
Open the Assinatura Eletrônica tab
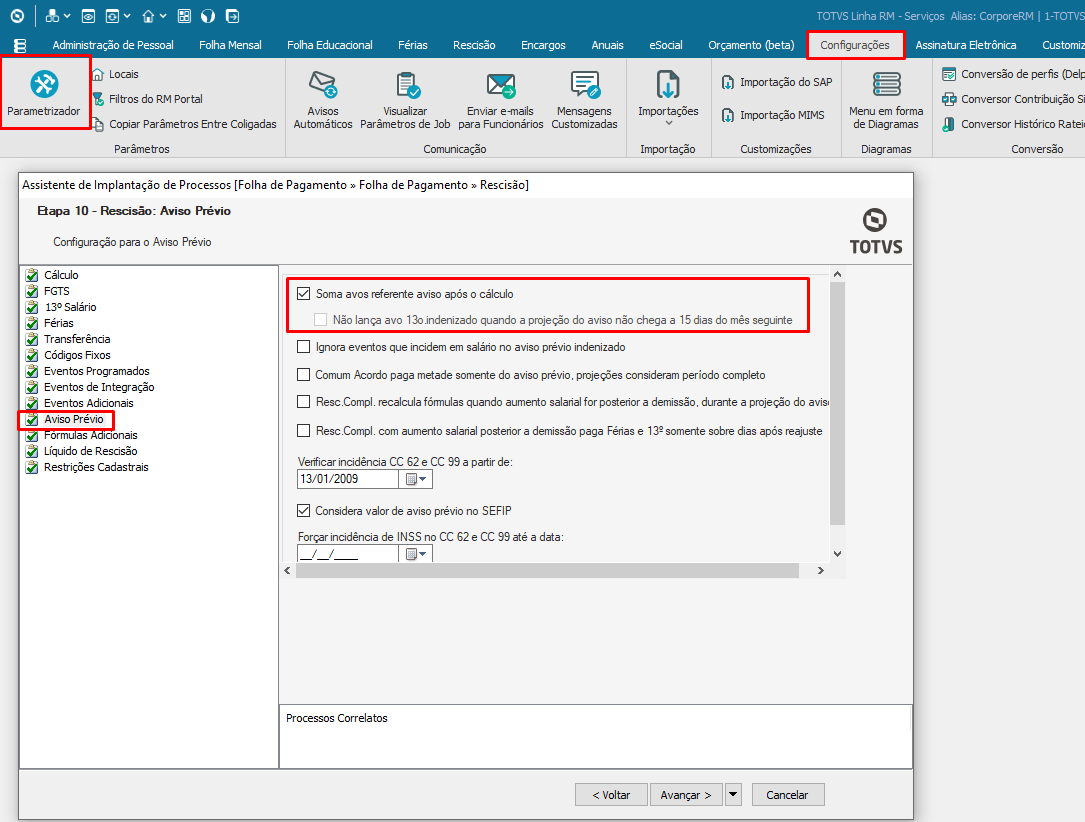[966, 45]
